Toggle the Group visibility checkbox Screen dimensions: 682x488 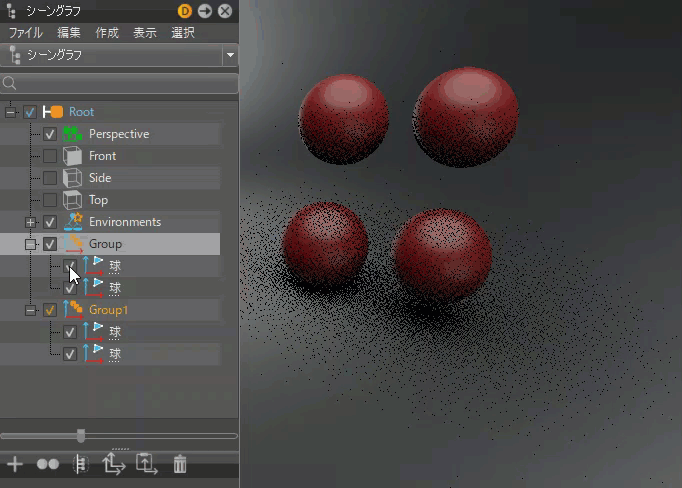click(x=50, y=244)
